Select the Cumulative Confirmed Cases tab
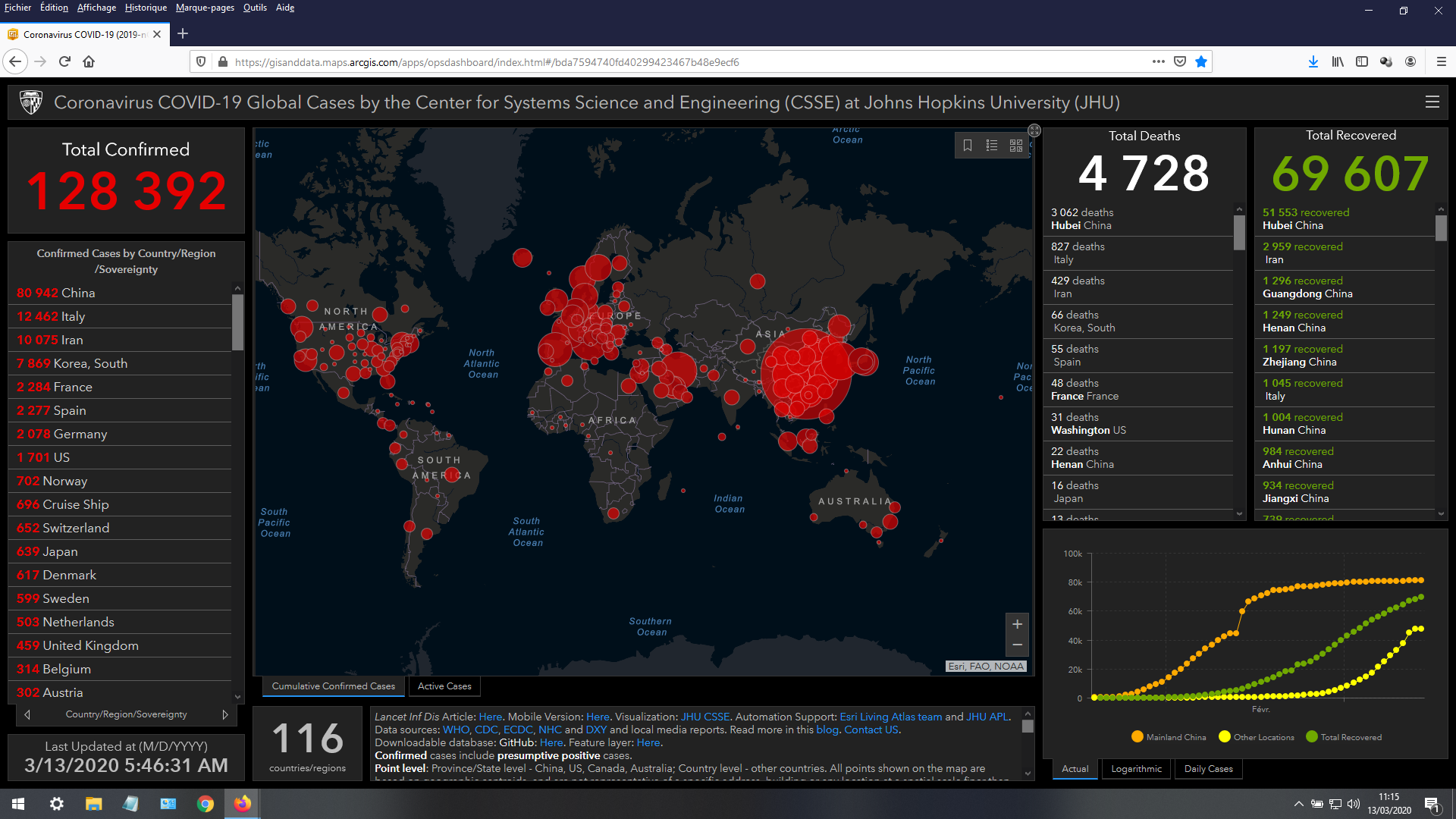This screenshot has width=1456, height=819. (333, 686)
